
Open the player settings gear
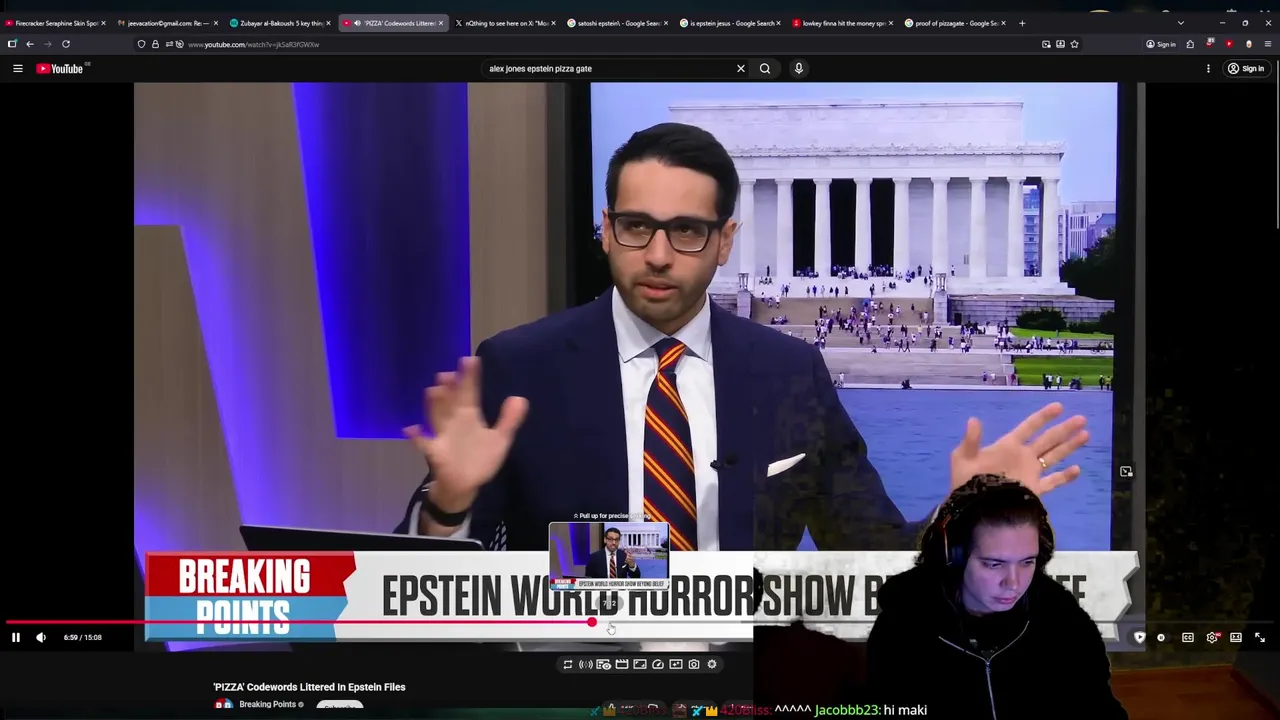pos(1212,637)
